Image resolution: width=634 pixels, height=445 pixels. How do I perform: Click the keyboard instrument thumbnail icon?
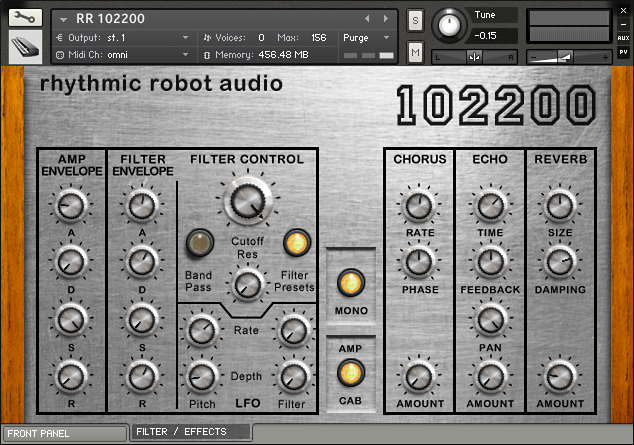tap(25, 47)
